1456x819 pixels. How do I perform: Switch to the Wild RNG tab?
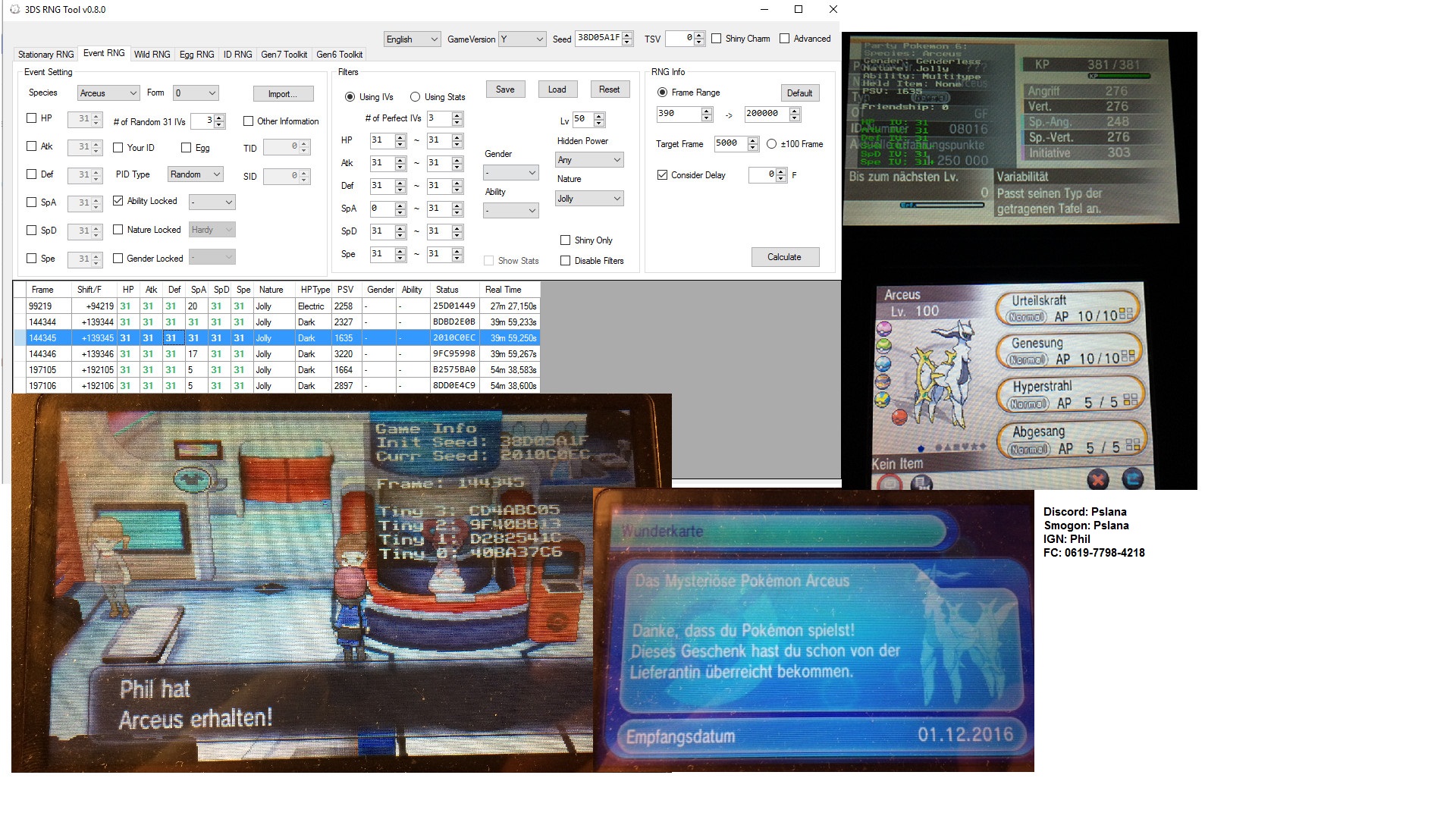coord(152,55)
